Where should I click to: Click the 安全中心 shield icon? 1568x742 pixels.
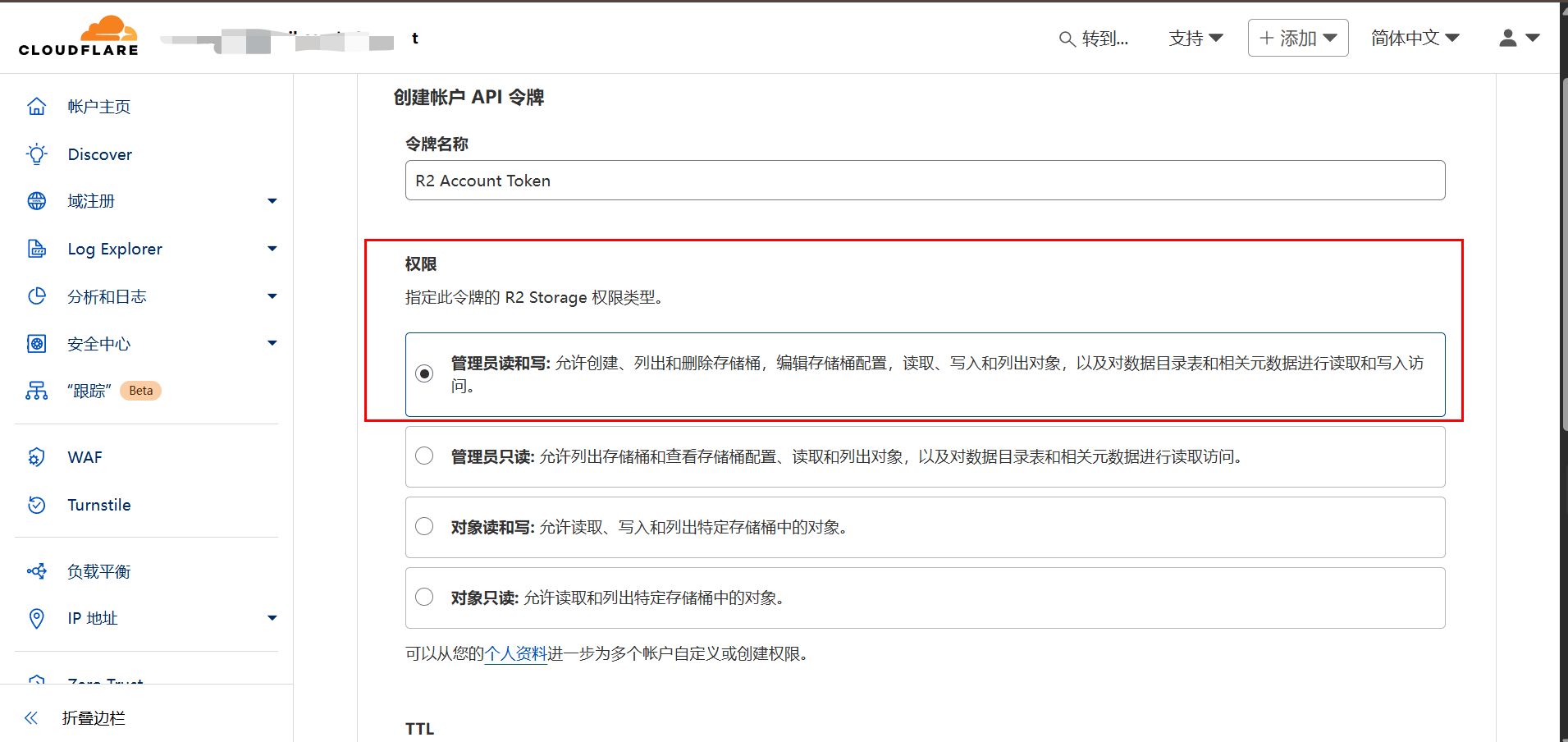tap(37, 343)
